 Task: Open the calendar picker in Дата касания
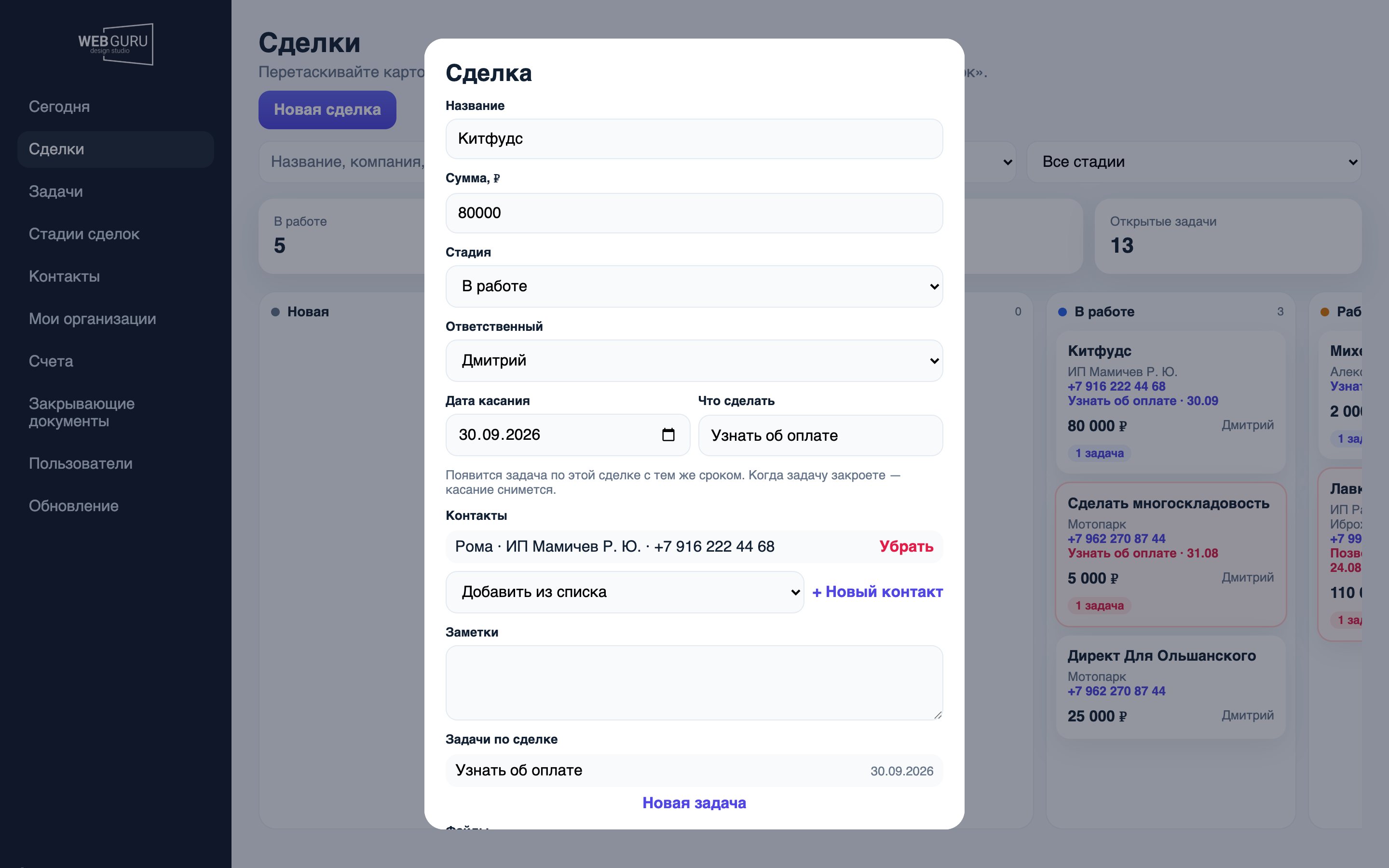pos(668,434)
